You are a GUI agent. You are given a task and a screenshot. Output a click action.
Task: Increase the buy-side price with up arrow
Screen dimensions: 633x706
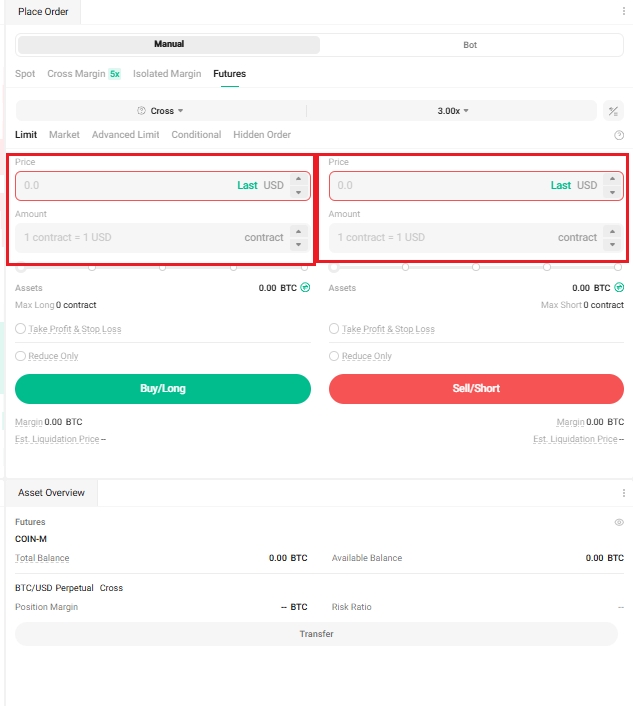pos(297,180)
